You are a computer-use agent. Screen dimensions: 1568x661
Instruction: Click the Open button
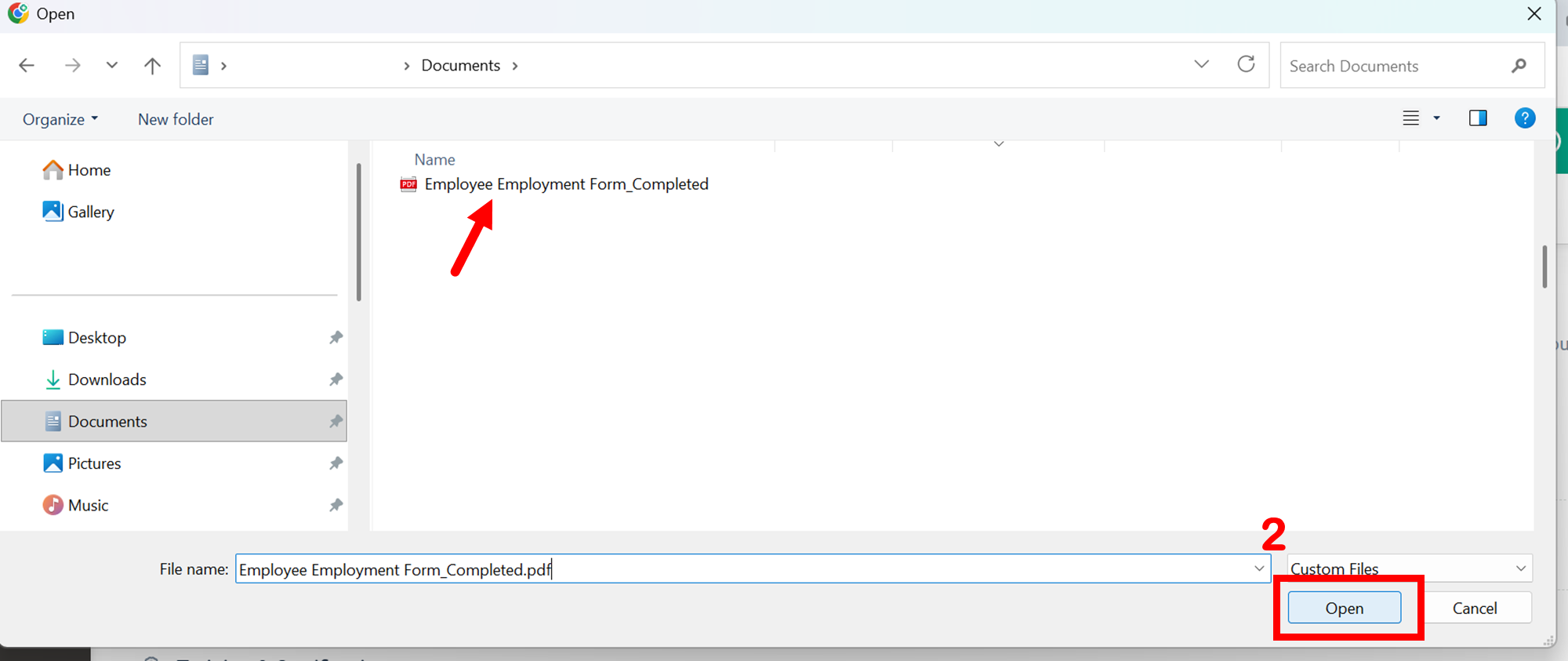click(x=1344, y=608)
